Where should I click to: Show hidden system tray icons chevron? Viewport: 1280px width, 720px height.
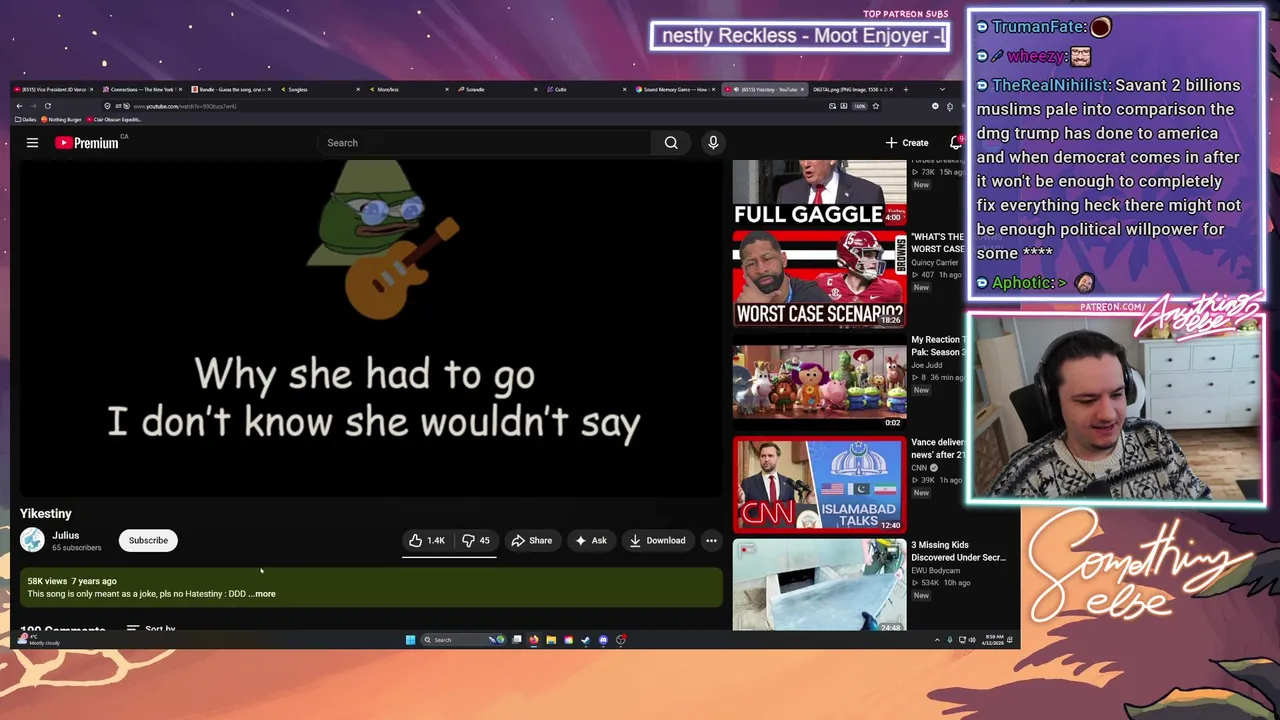pos(937,640)
